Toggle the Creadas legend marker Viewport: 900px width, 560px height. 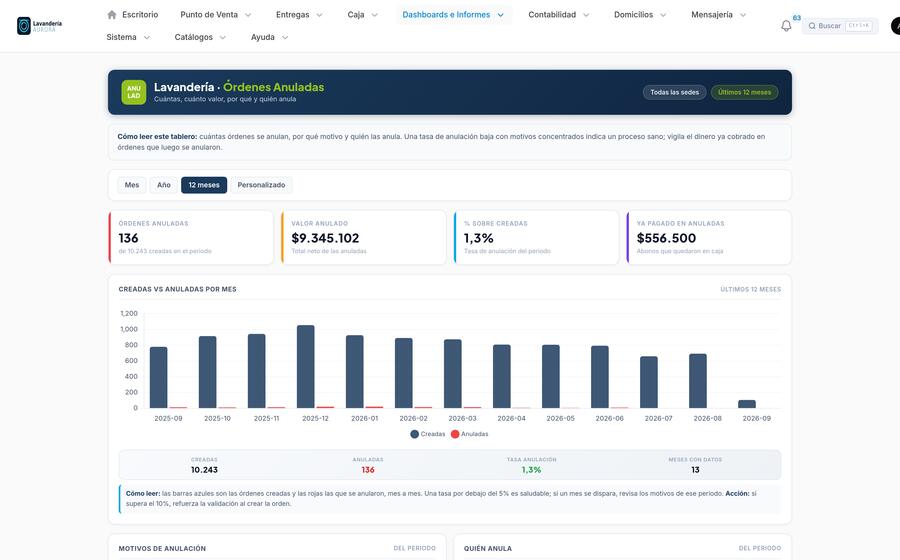pyautogui.click(x=414, y=434)
